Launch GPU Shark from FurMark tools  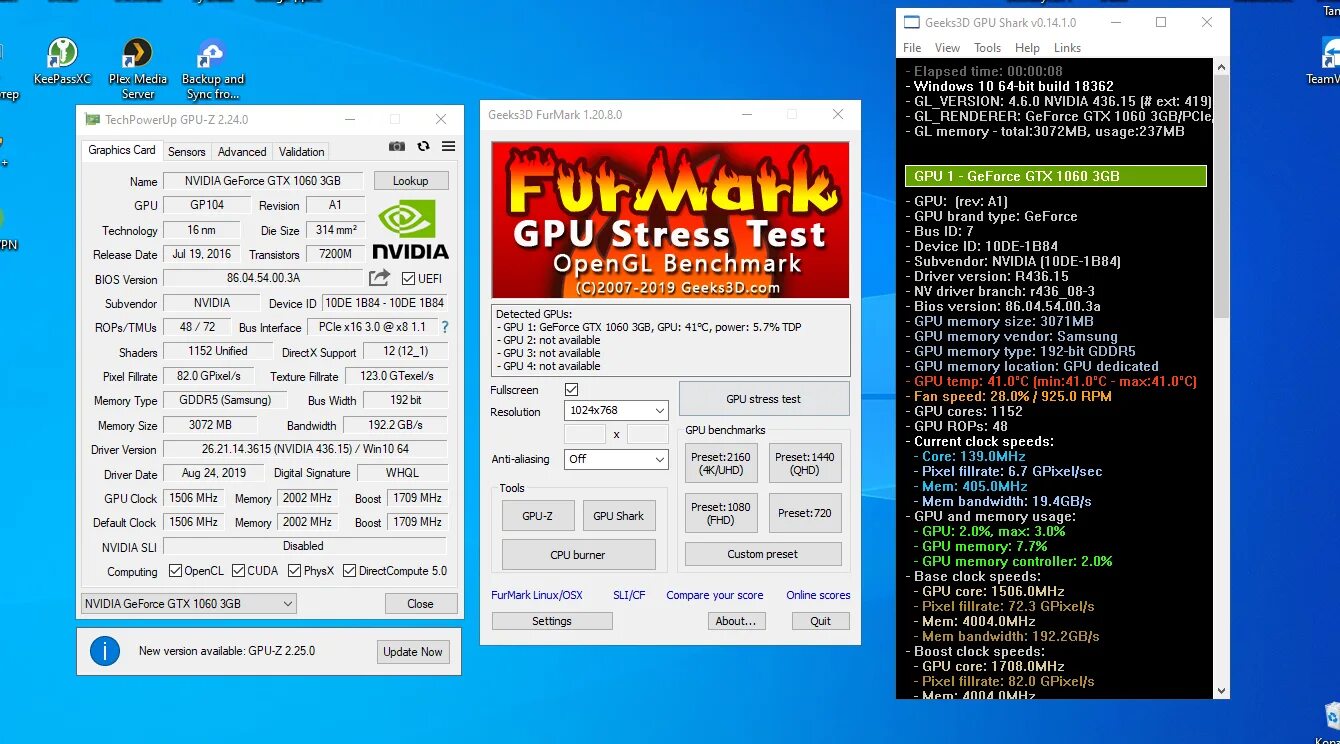click(619, 516)
